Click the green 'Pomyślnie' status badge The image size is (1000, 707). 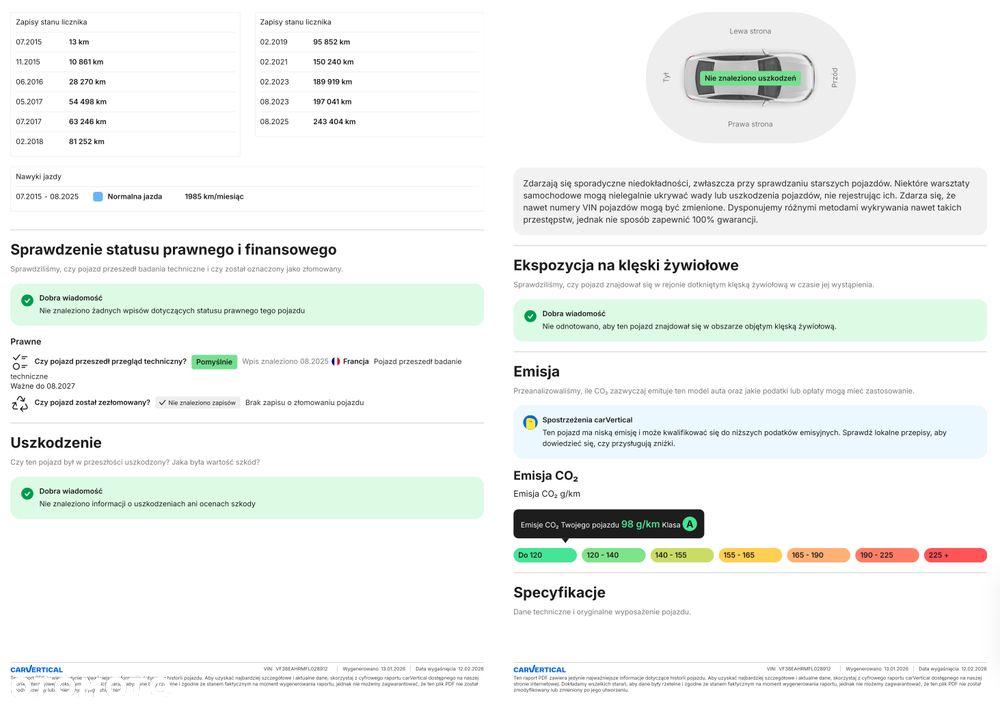215,361
